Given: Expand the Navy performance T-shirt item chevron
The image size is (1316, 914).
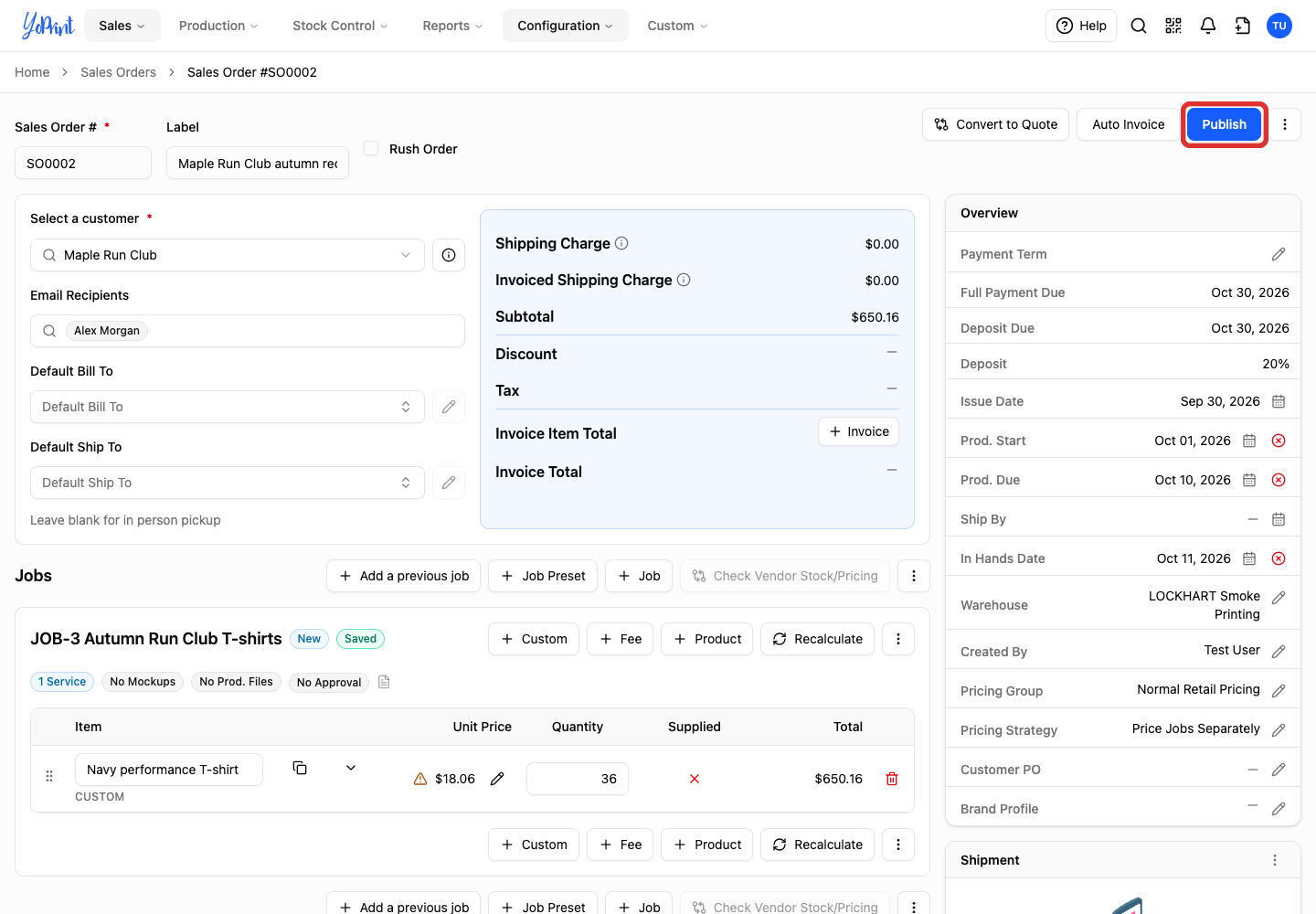Looking at the screenshot, I should 351,768.
